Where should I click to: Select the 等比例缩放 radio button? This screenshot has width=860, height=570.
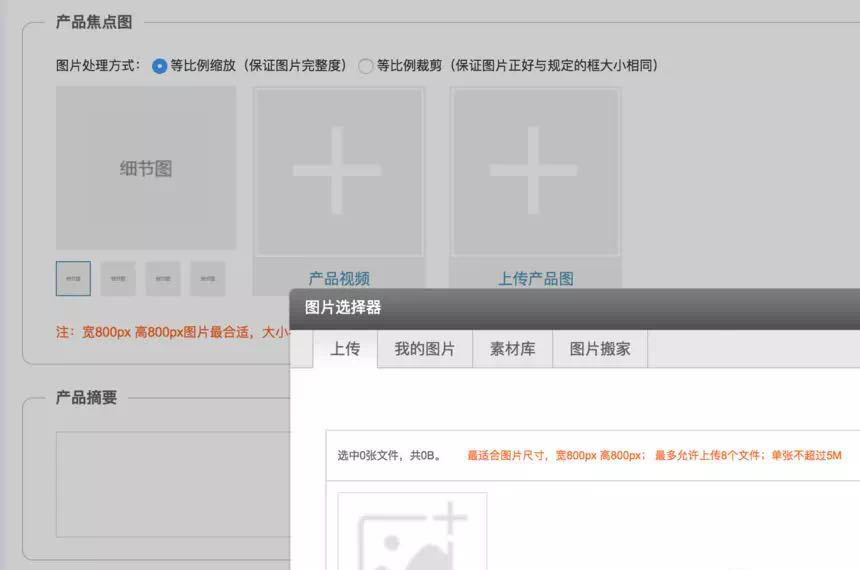click(x=160, y=66)
